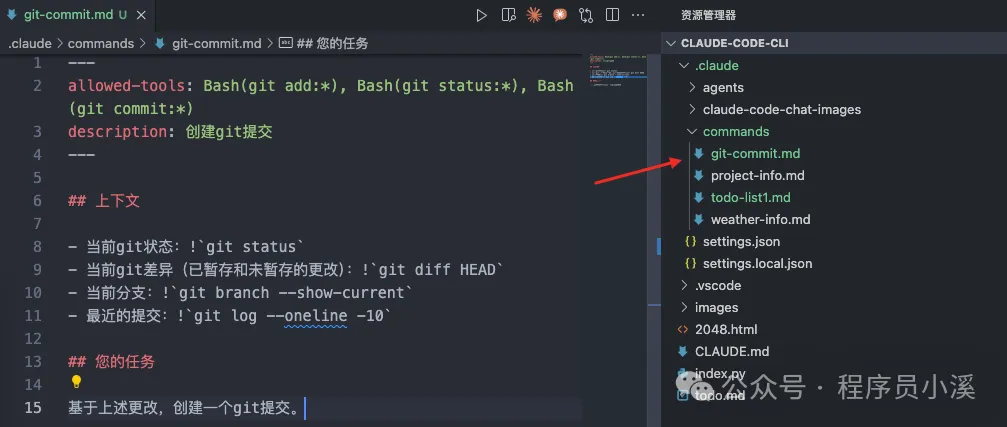Open weather-info.md in the explorer
1007x427 pixels.
[x=760, y=219]
